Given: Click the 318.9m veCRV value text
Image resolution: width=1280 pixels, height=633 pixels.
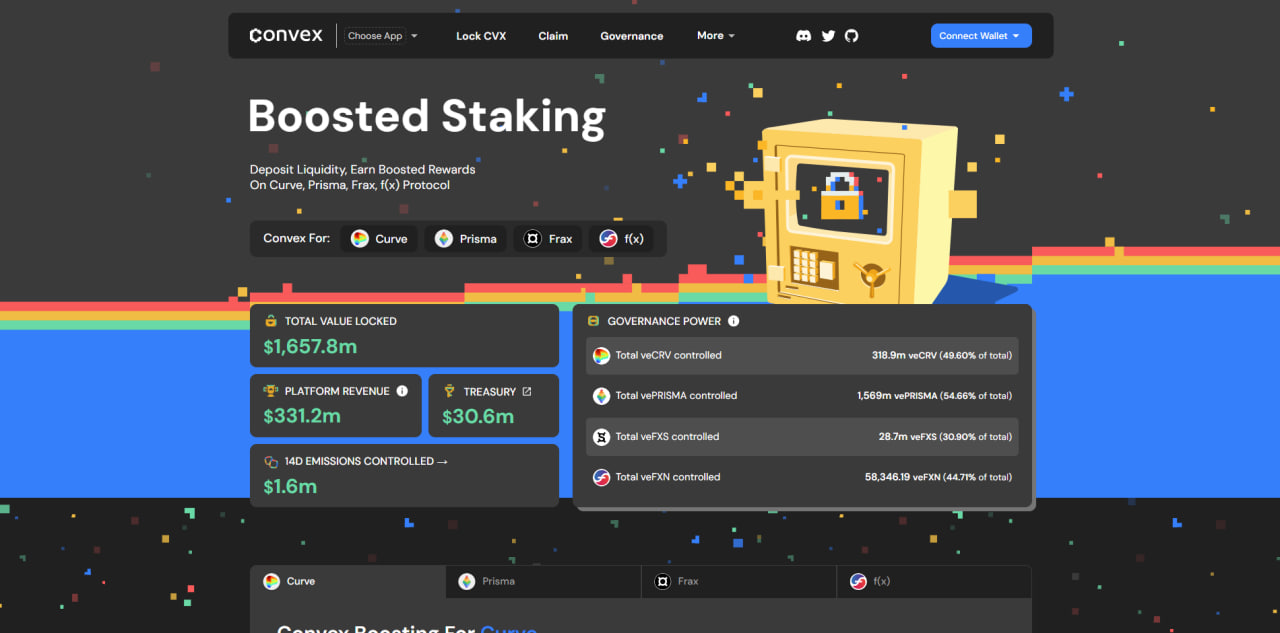Looking at the screenshot, I should [x=942, y=355].
